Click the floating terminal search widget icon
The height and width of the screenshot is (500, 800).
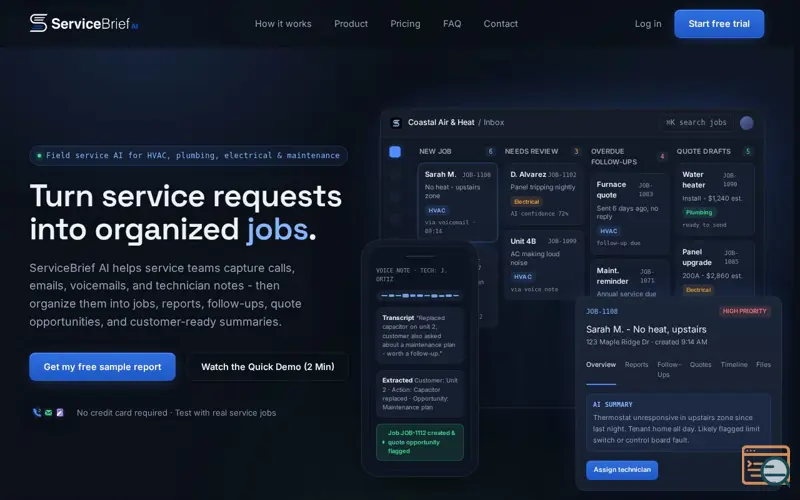pyautogui.click(x=766, y=465)
